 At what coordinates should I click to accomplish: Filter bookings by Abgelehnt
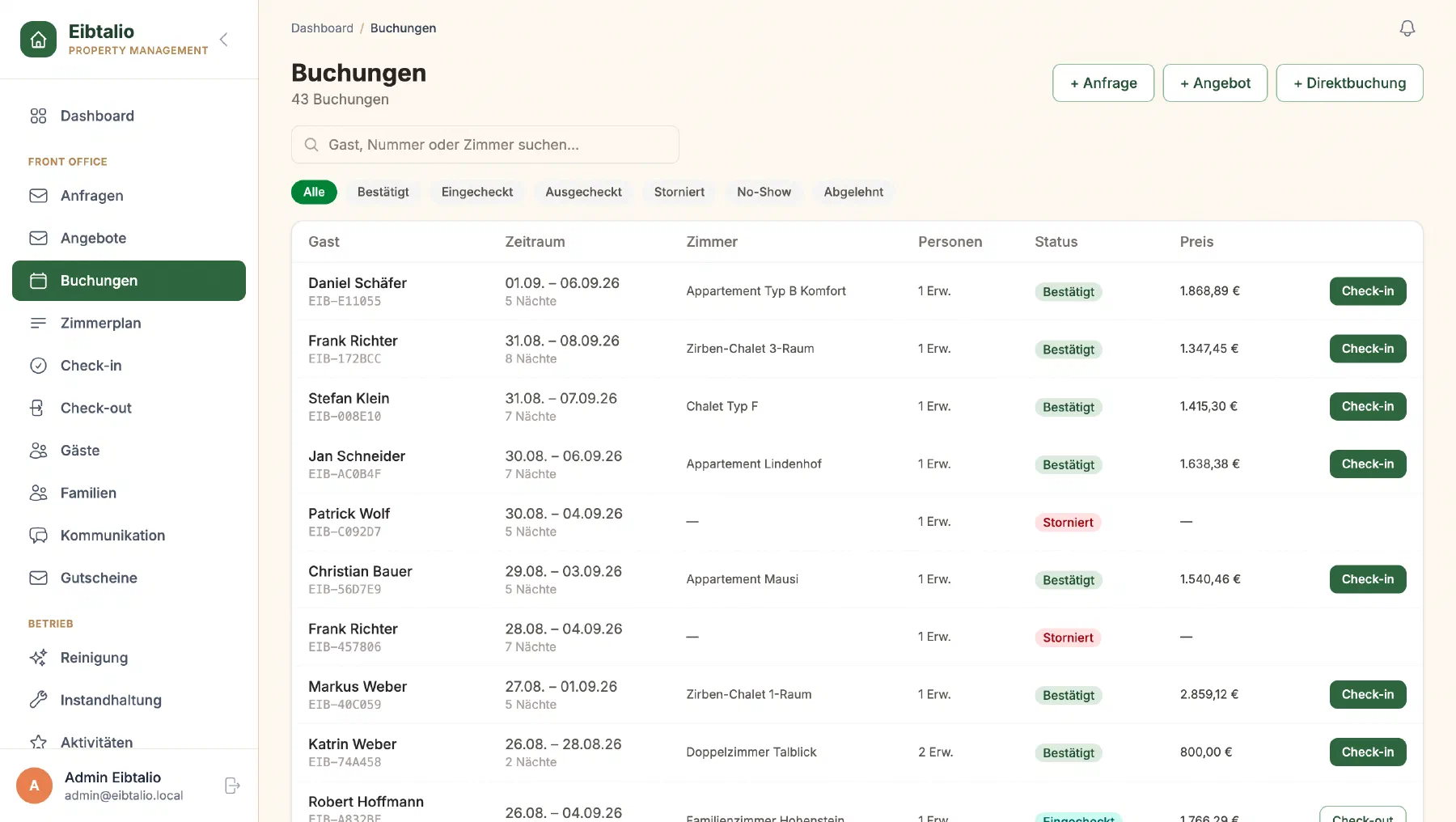point(853,192)
